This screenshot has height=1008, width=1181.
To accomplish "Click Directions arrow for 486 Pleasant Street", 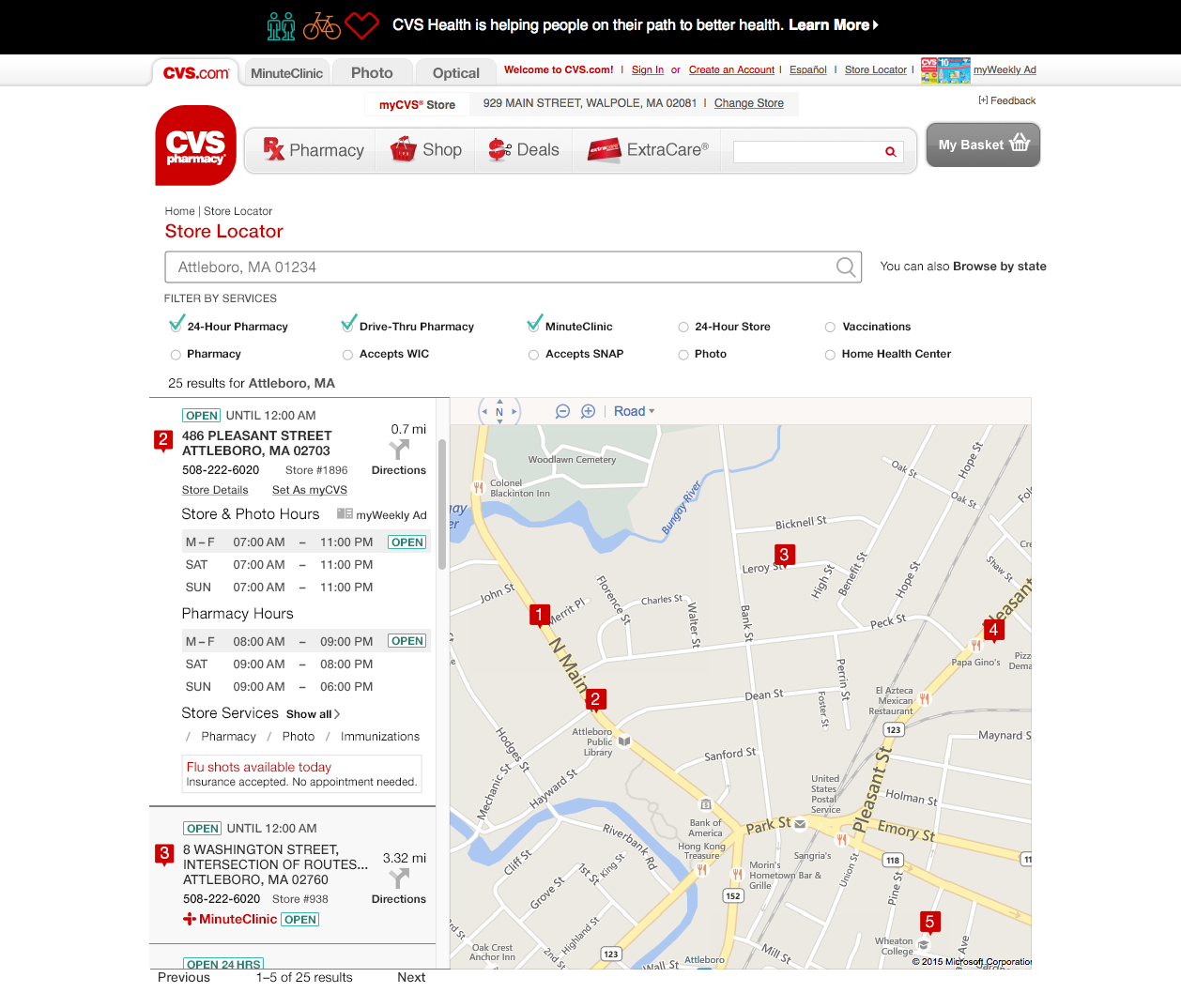I will click(x=399, y=450).
